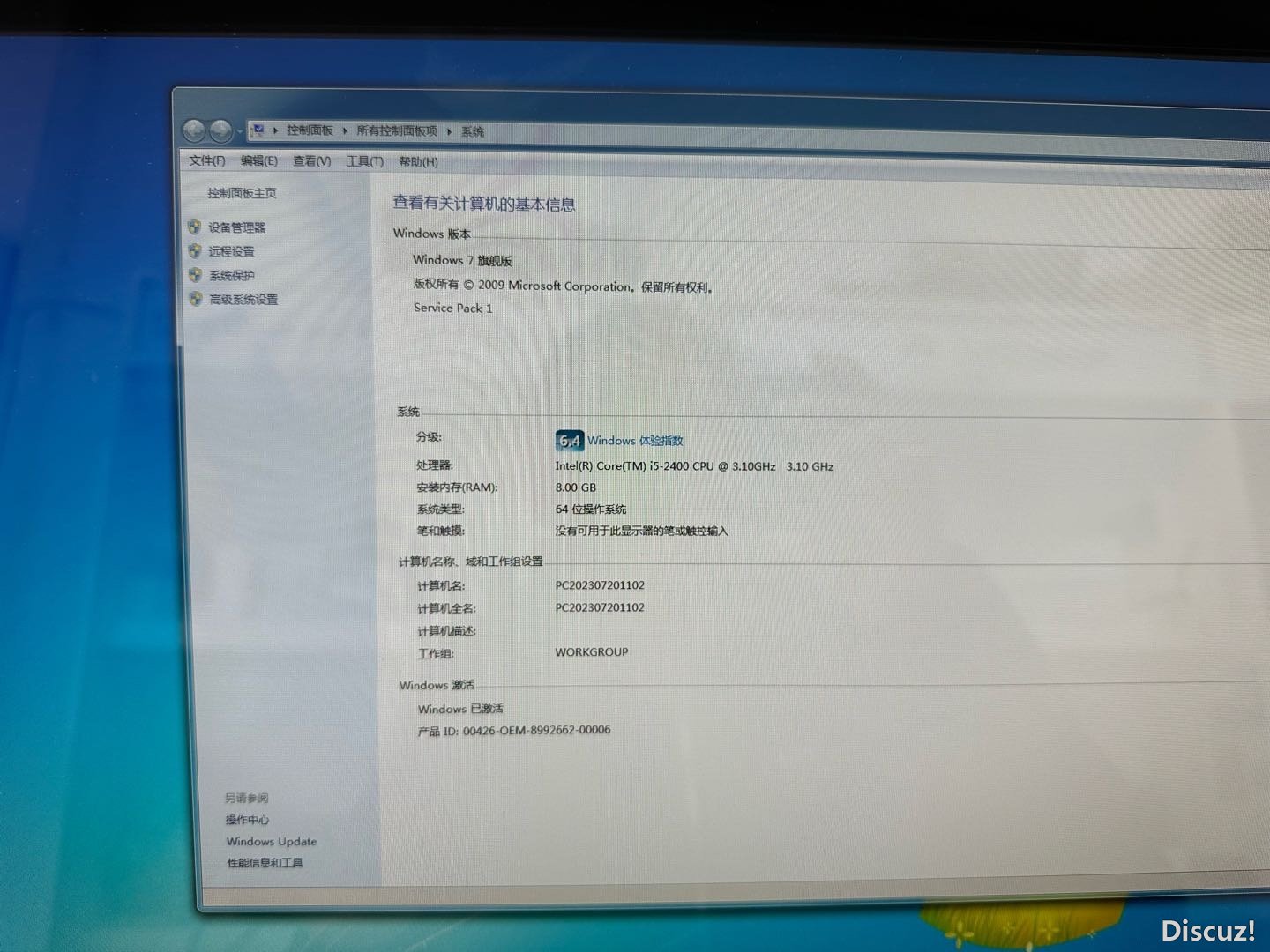Image resolution: width=1270 pixels, height=952 pixels.
Task: Click PC202307201102 next to 计算机全名
Action: tap(600, 607)
